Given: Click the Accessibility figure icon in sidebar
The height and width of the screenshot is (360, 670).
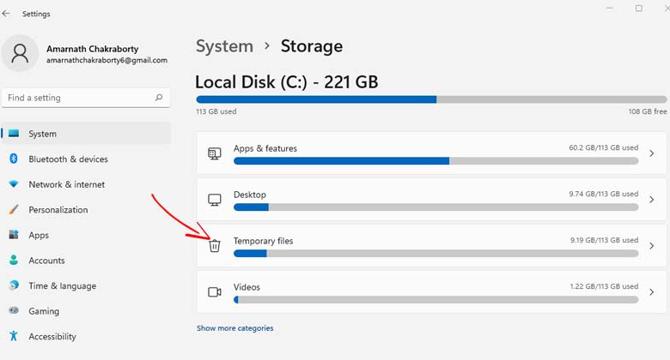Looking at the screenshot, I should point(14,336).
